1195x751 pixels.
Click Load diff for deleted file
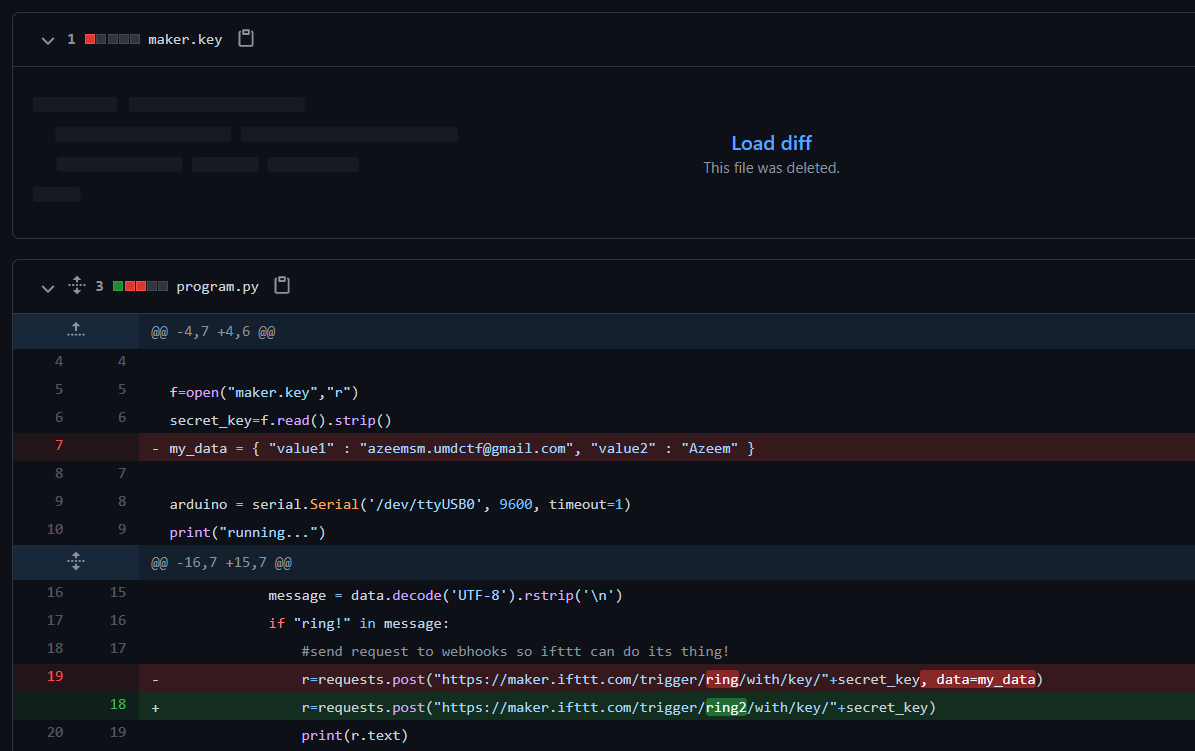pos(771,143)
